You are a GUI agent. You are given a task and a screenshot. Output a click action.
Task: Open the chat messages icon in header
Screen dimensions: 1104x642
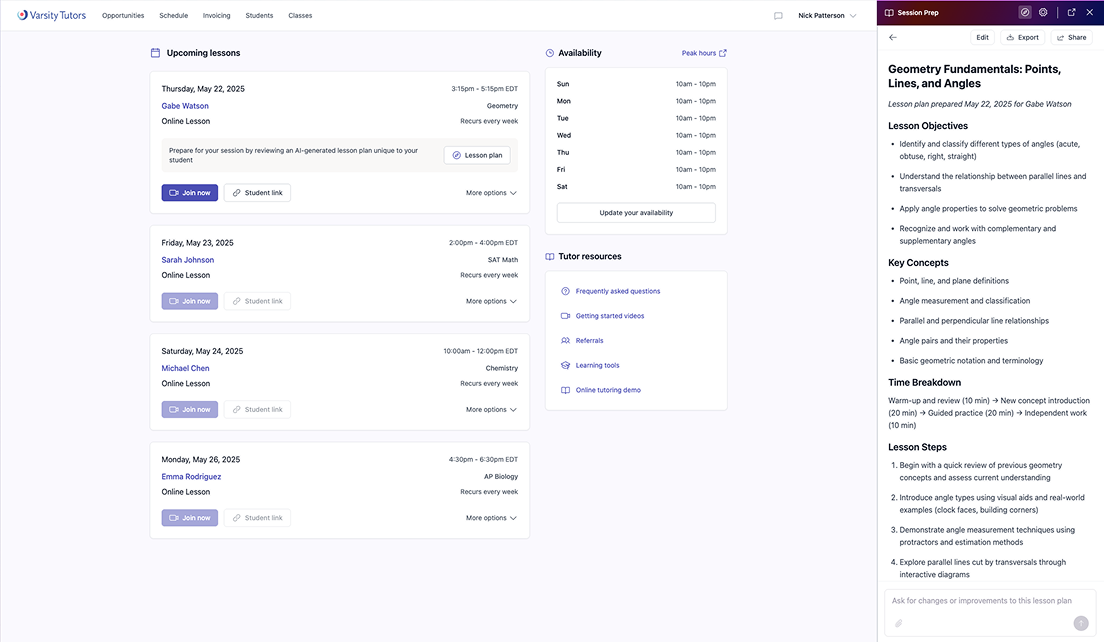coord(778,16)
